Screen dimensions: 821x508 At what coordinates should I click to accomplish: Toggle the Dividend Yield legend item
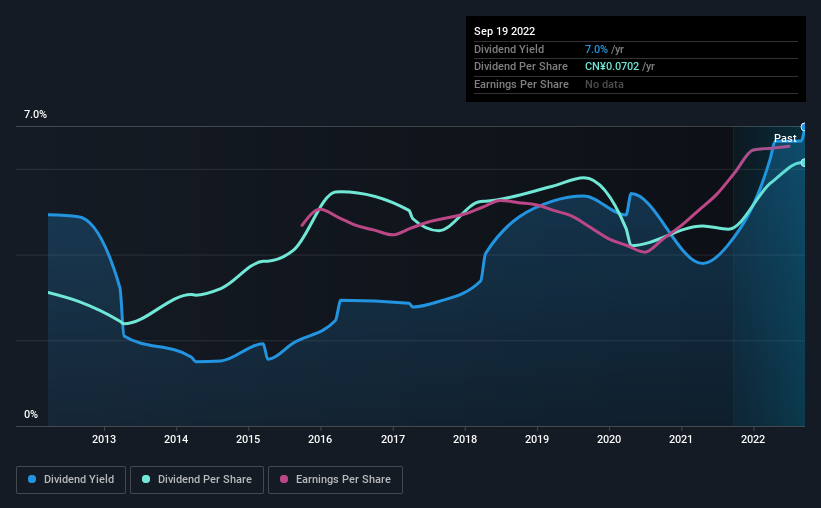point(71,480)
